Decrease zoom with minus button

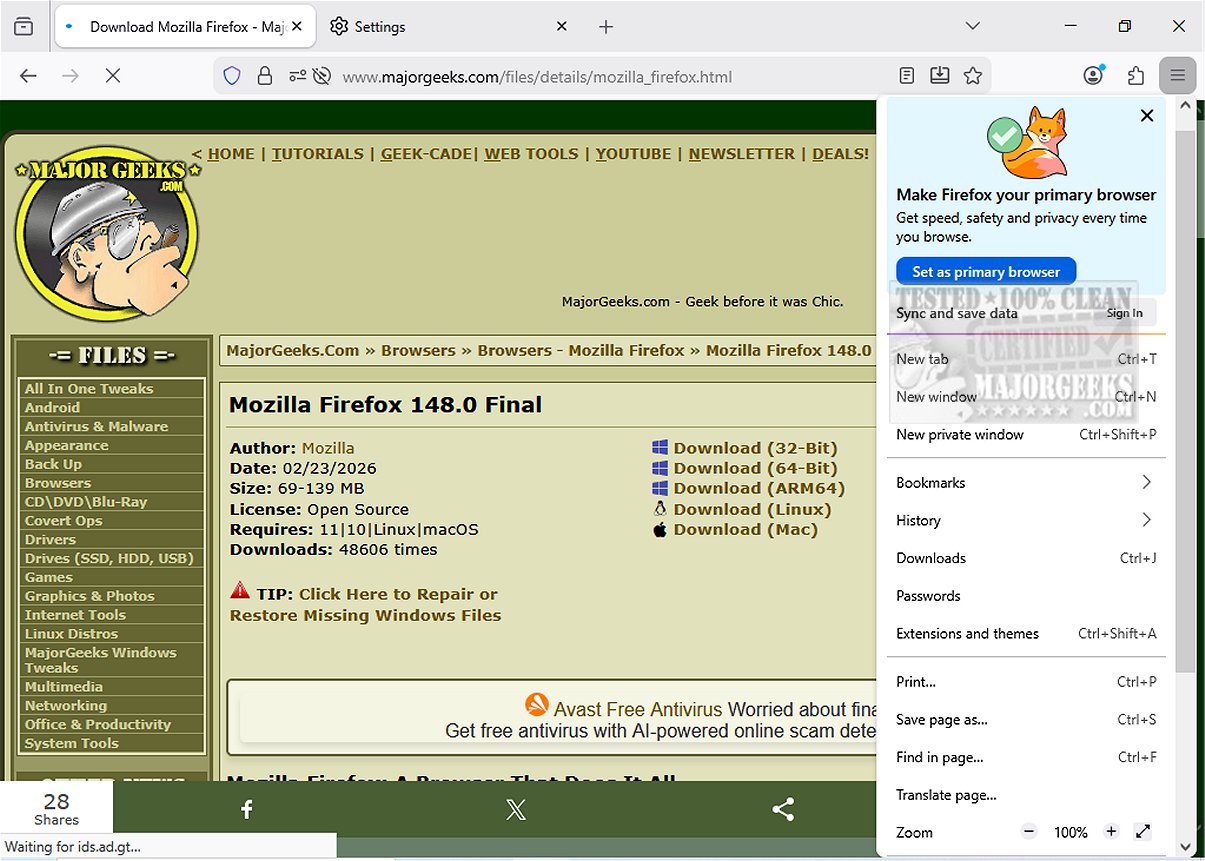pyautogui.click(x=1030, y=832)
